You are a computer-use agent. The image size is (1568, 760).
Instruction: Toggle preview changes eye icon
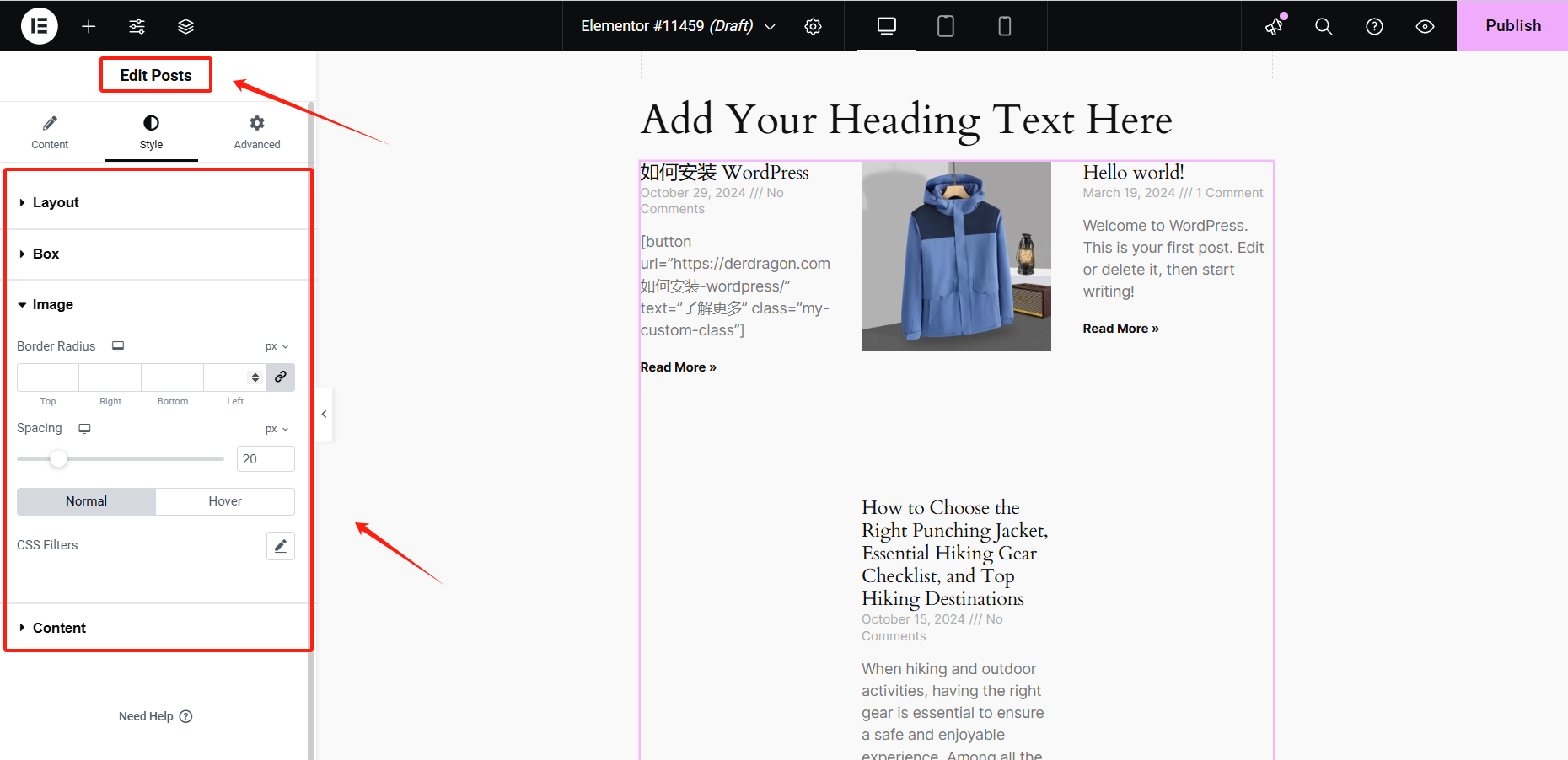(1425, 26)
